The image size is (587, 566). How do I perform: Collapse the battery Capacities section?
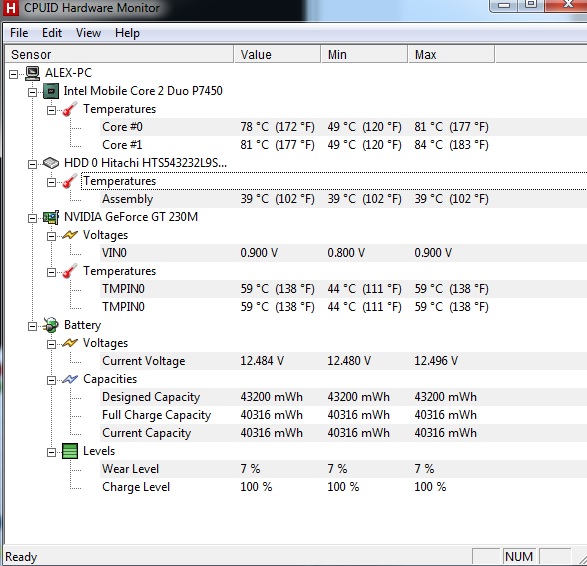point(51,381)
